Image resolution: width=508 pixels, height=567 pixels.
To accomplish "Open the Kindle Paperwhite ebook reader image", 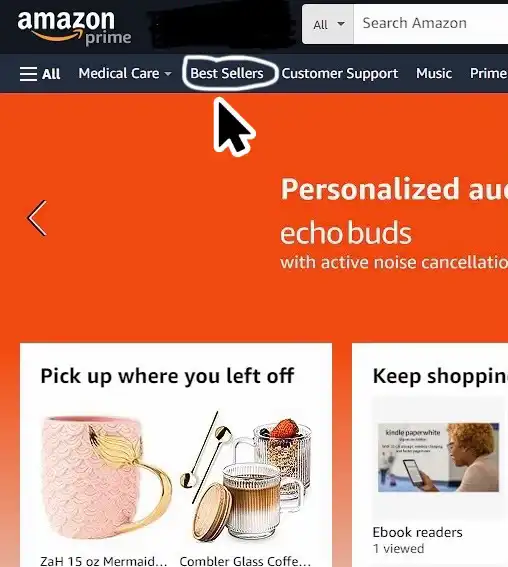I will coord(438,457).
